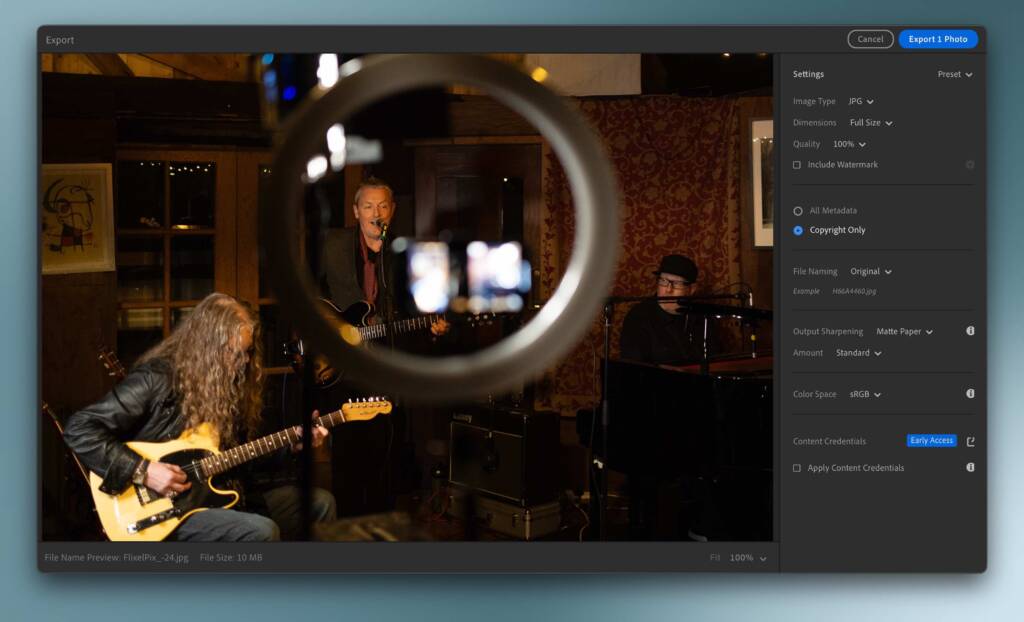Click the Content Credentials label
1024x622 pixels.
(829, 442)
